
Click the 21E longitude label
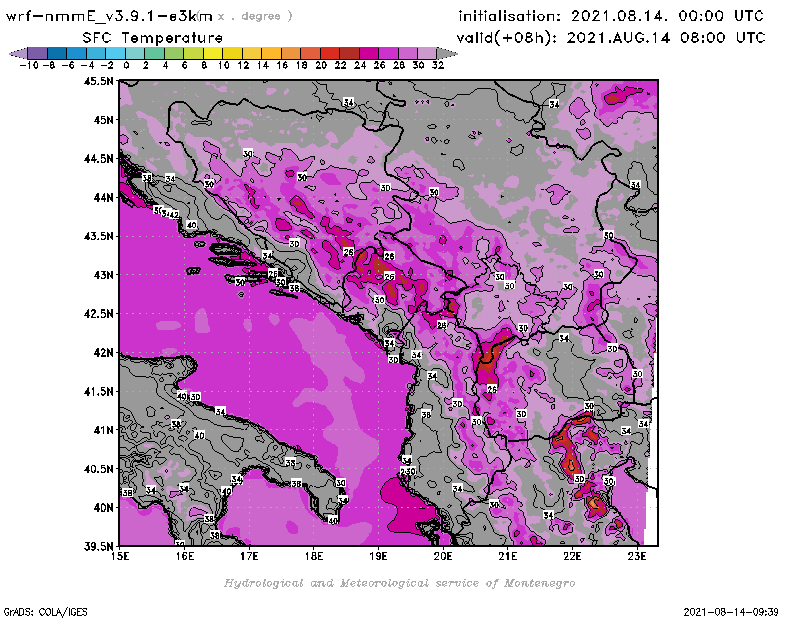coord(507,556)
